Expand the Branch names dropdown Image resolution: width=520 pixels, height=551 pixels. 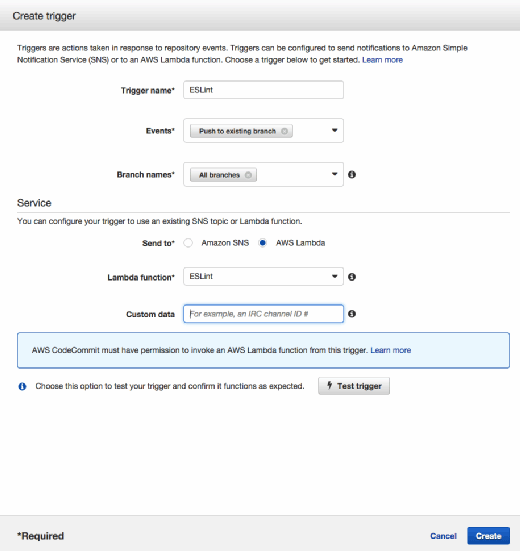pos(334,174)
